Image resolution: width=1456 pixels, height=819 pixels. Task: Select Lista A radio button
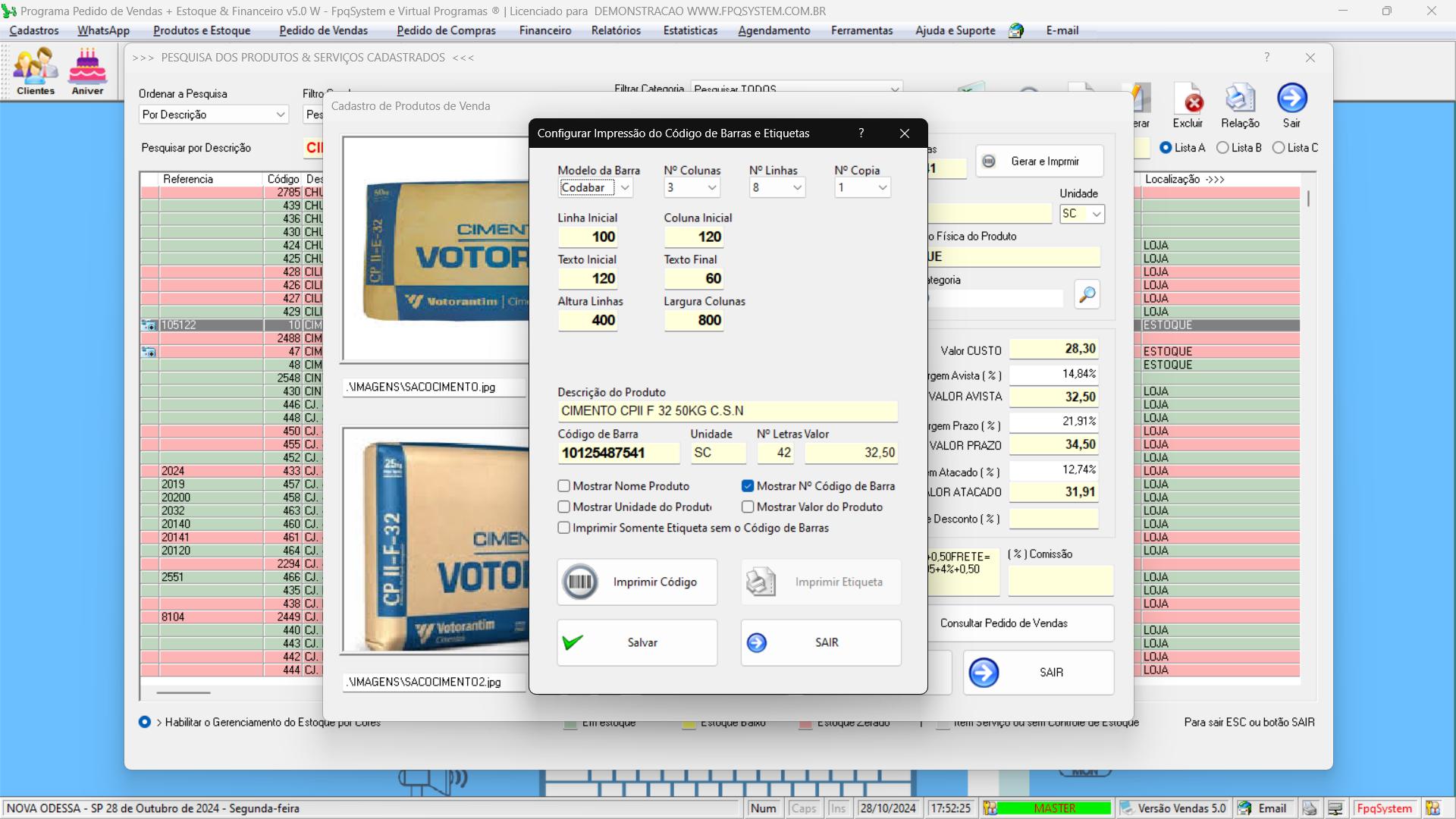click(x=1166, y=148)
